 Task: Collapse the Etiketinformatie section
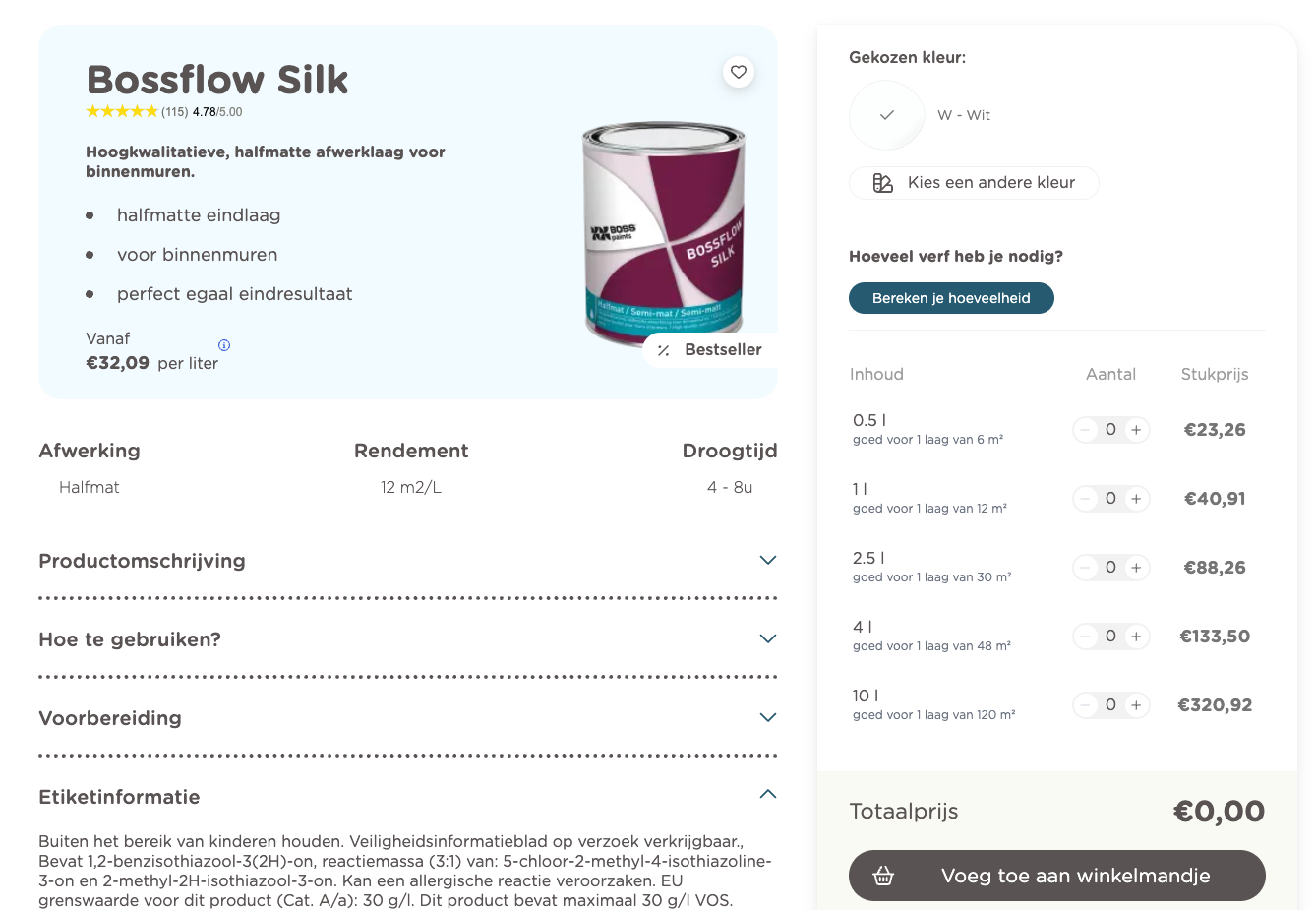coord(767,794)
